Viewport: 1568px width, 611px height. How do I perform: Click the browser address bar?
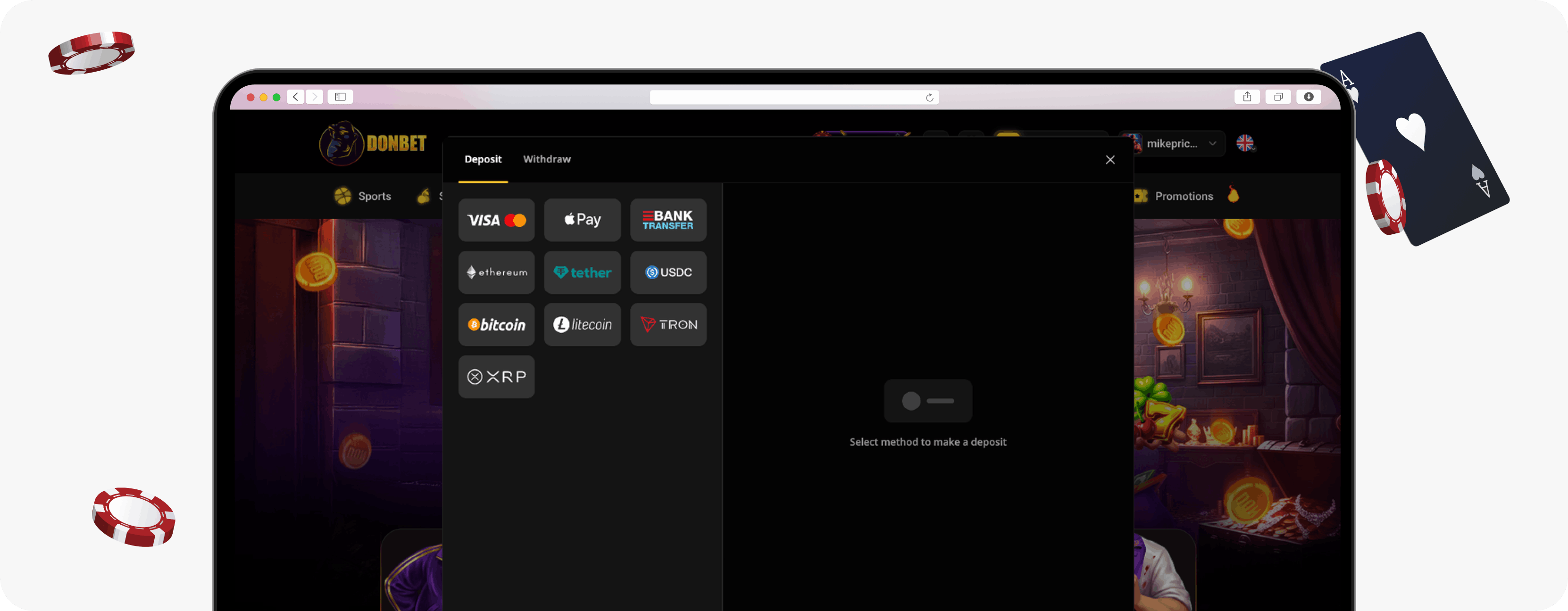pyautogui.click(x=794, y=98)
